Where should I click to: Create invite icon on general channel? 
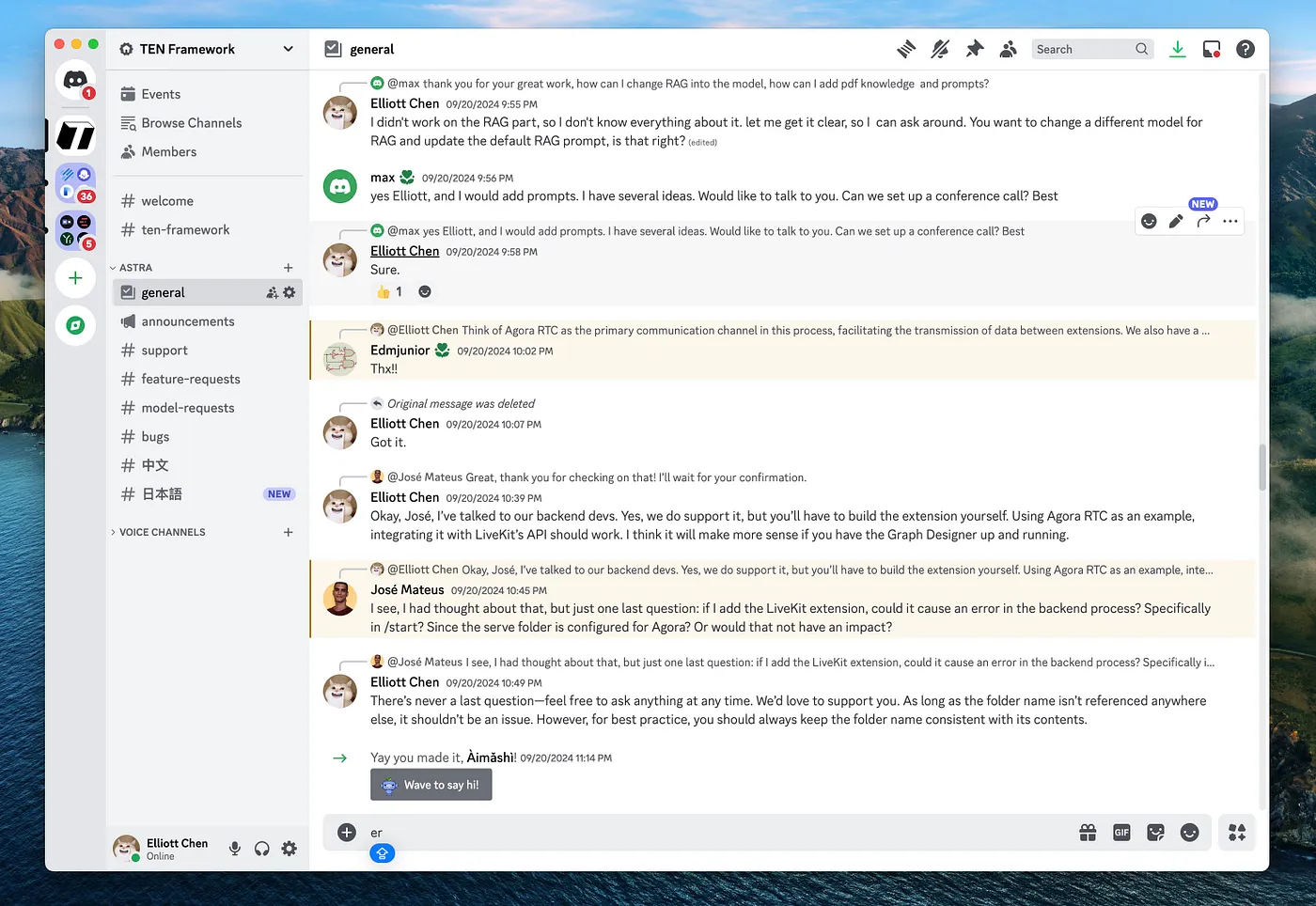[273, 293]
